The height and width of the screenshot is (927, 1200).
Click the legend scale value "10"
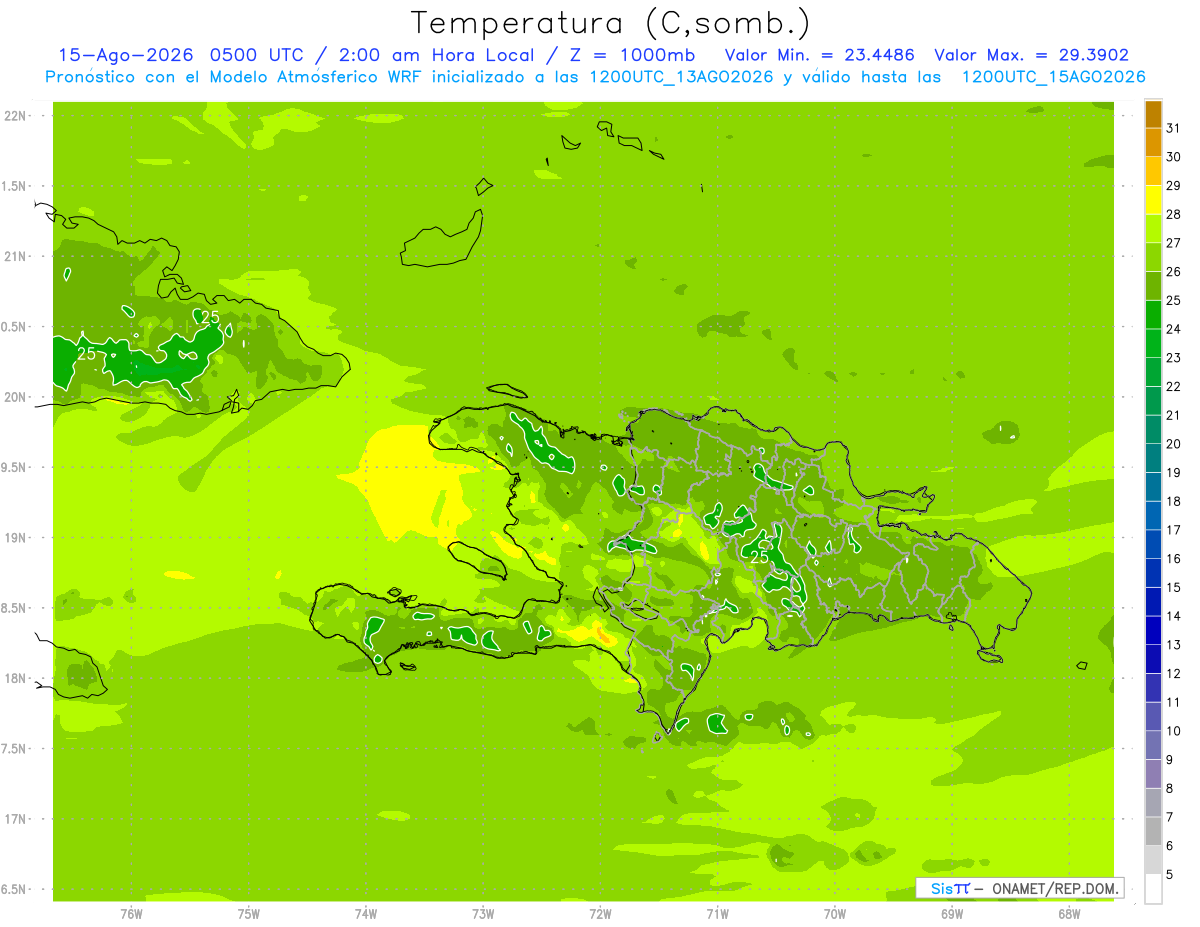click(1173, 731)
